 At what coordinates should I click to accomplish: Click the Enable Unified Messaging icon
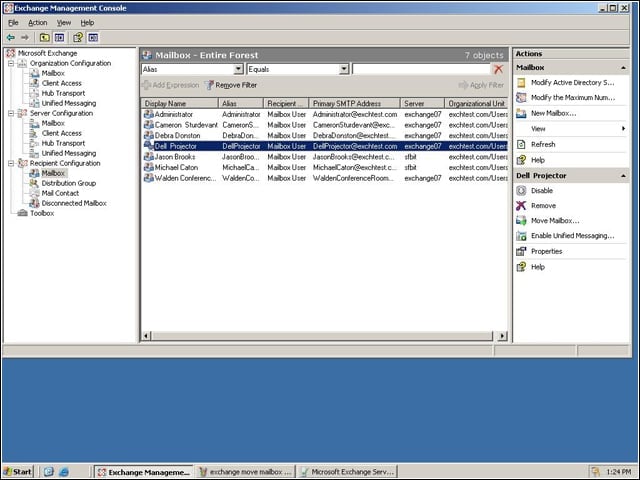[521, 236]
